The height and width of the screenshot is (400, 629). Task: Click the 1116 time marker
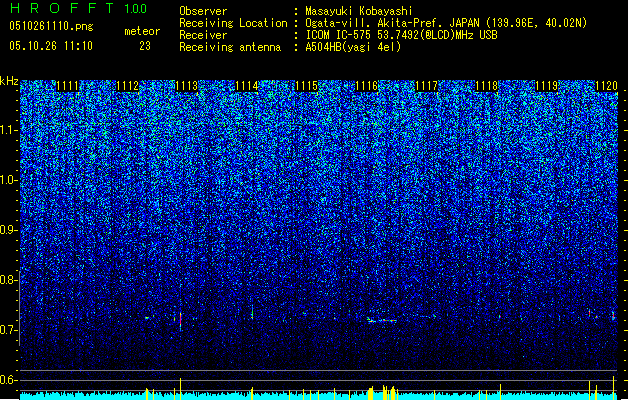click(367, 86)
